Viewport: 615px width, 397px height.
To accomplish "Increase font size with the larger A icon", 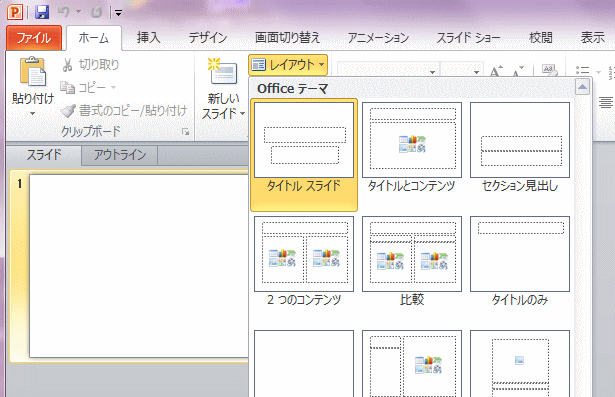I will 496,71.
